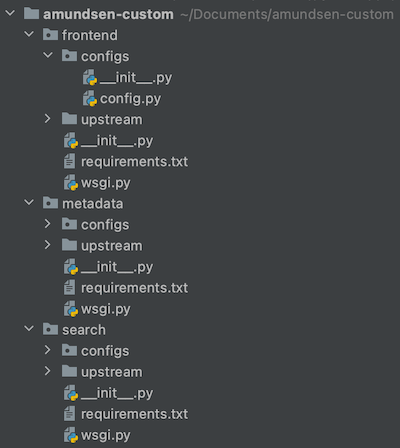Image resolution: width=400 pixels, height=448 pixels.
Task: Collapse the search folder chevron
Action: pyautogui.click(x=29, y=329)
